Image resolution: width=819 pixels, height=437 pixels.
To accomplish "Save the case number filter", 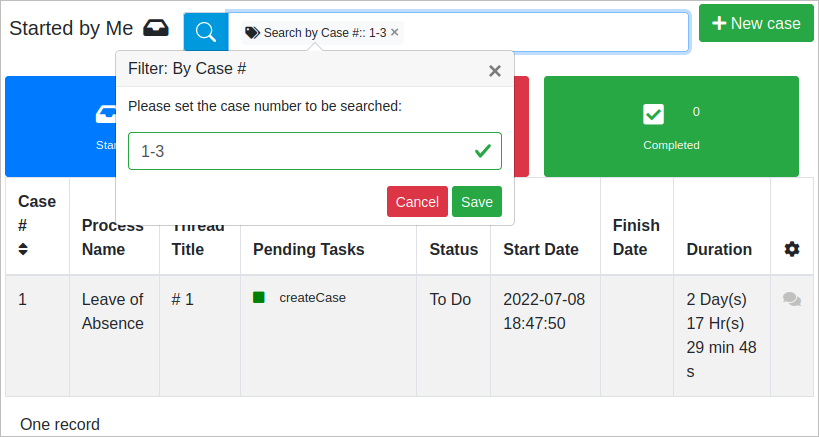I will point(476,201).
